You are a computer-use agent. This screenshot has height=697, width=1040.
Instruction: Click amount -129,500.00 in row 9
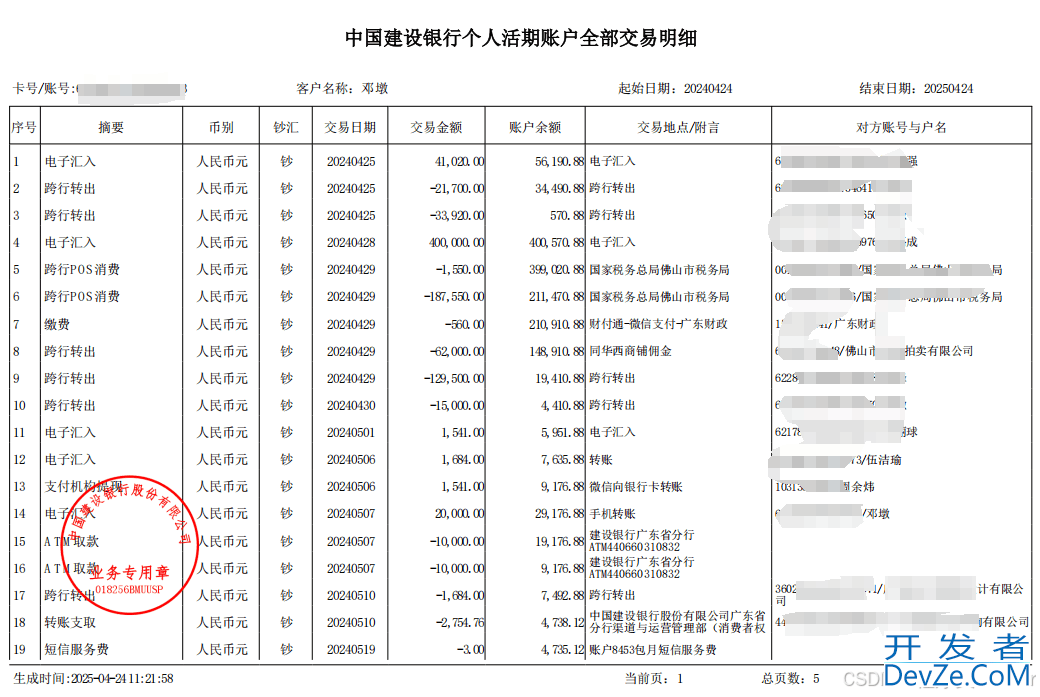pyautogui.click(x=454, y=379)
